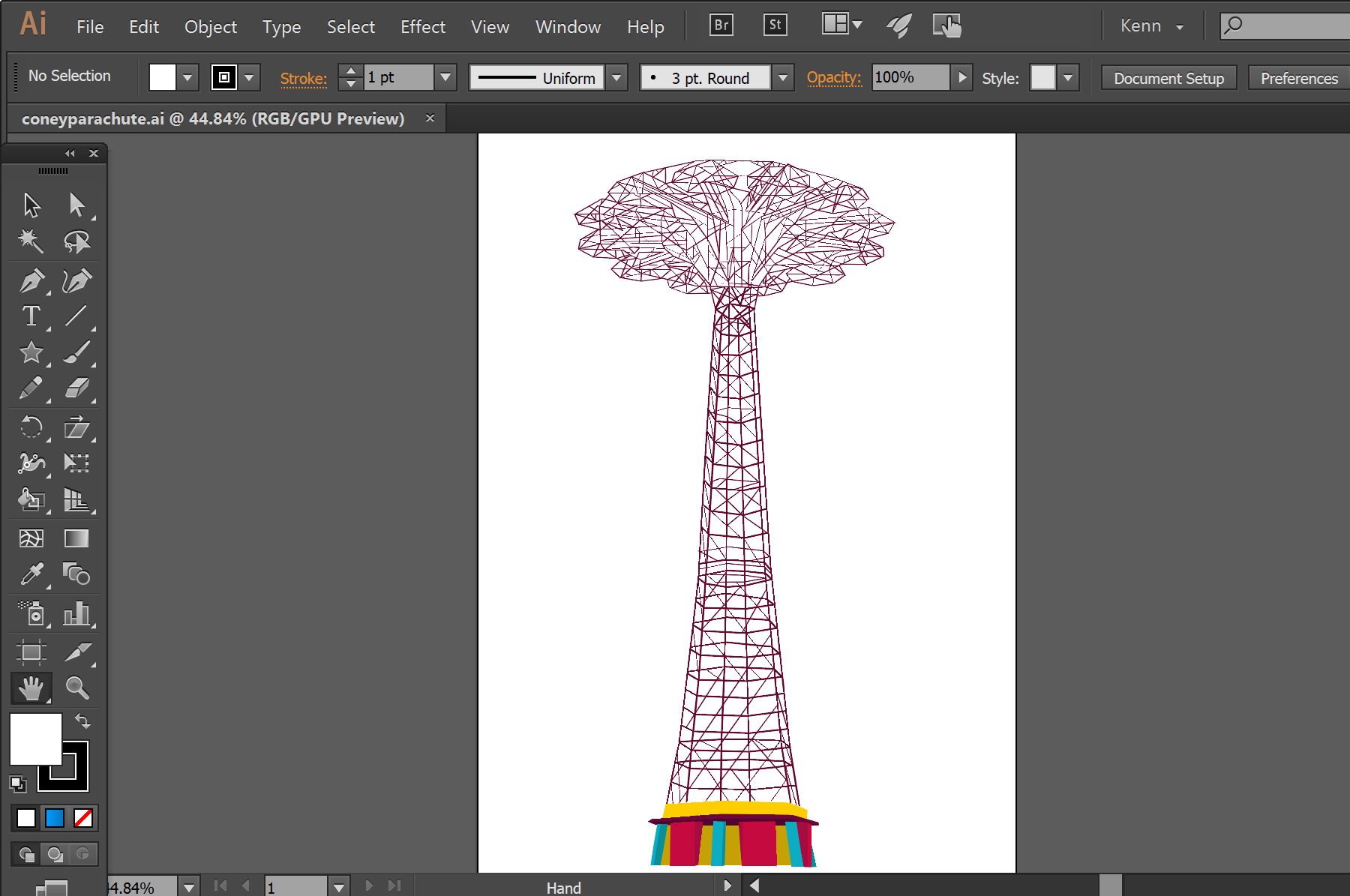Select the Pencil tool
Screen dimensions: 1350x896
31,388
